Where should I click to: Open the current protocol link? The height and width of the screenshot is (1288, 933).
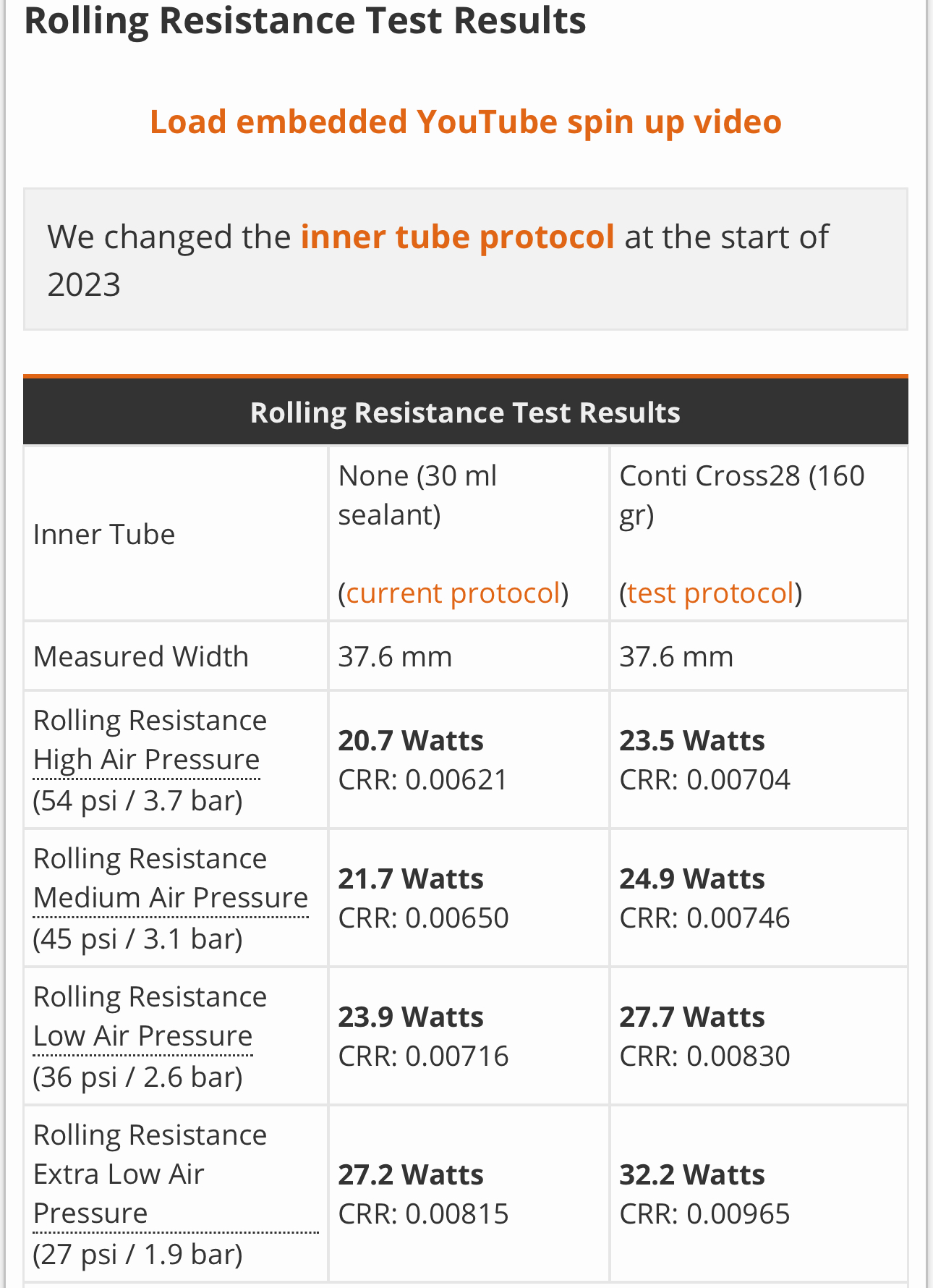click(453, 593)
